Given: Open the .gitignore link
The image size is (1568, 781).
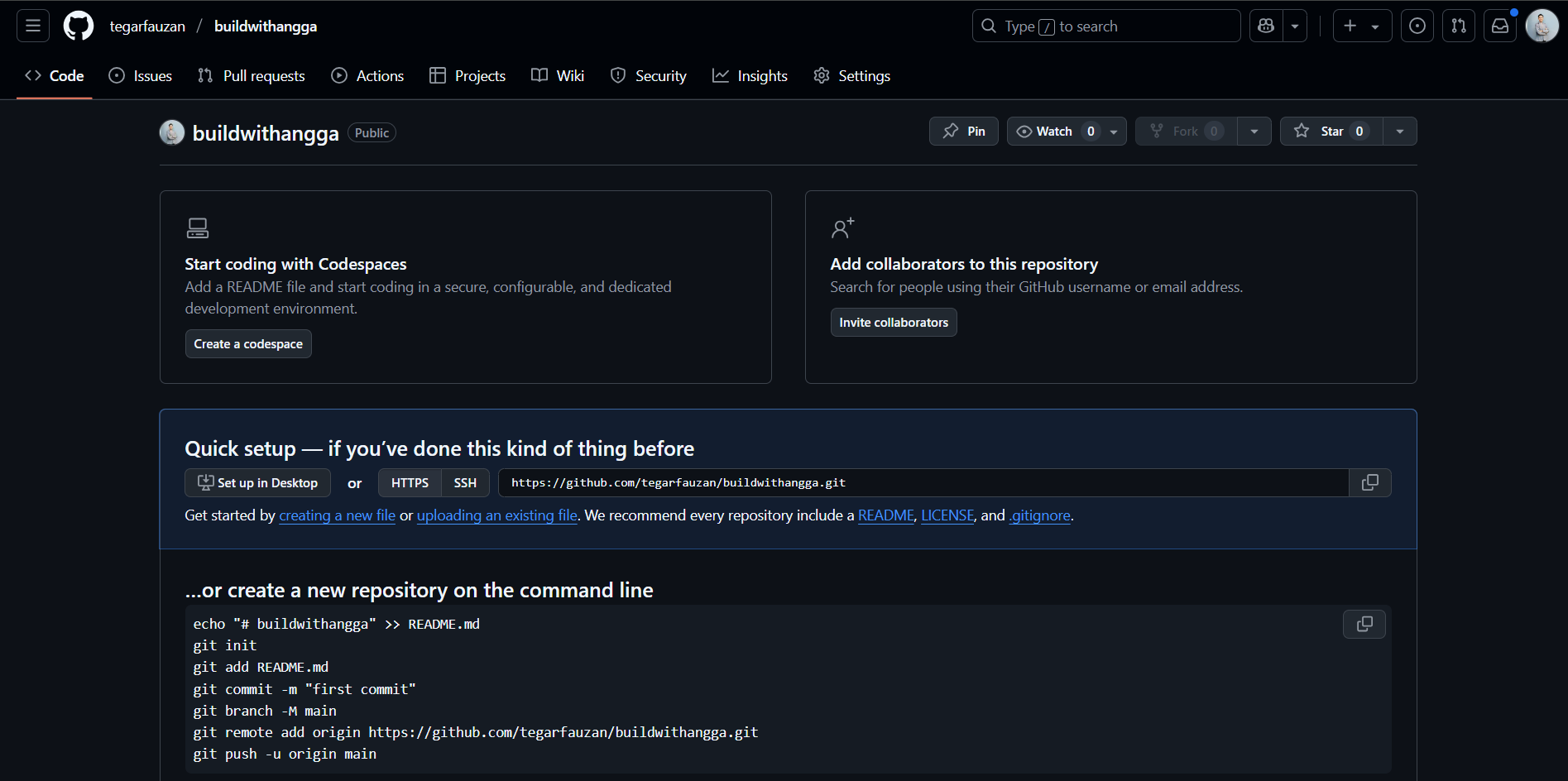Looking at the screenshot, I should pos(1040,515).
